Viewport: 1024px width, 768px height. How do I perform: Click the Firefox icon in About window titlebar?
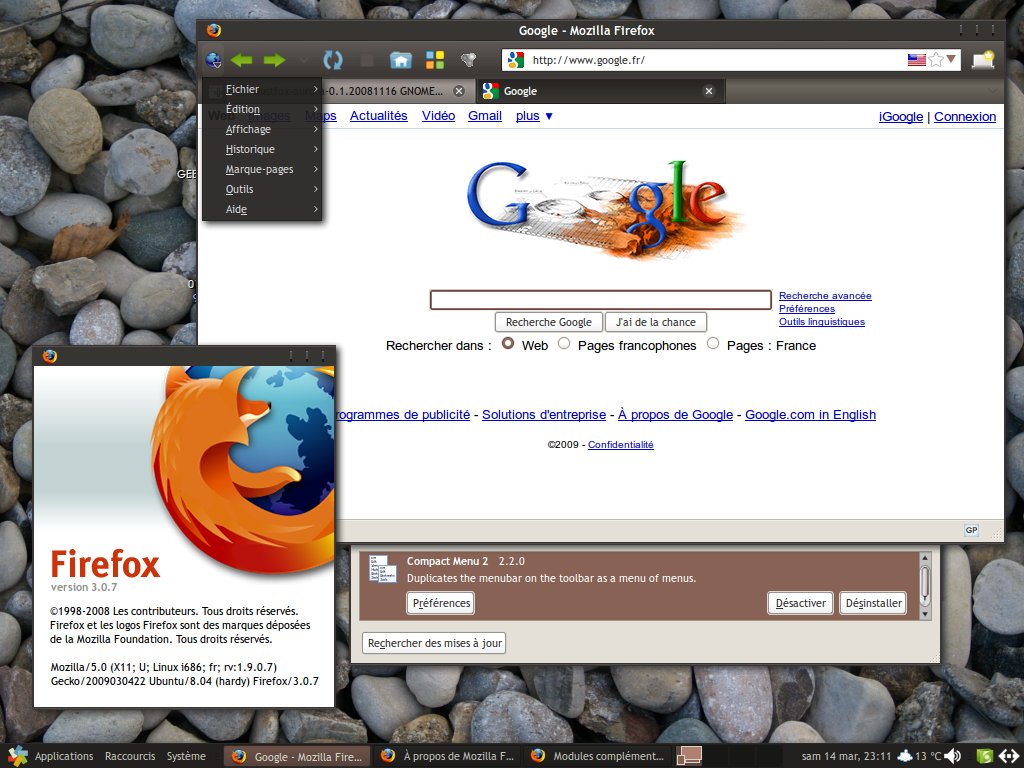(x=50, y=356)
